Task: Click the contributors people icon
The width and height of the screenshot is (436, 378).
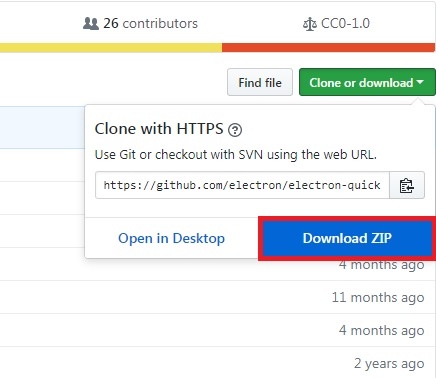Action: 90,24
